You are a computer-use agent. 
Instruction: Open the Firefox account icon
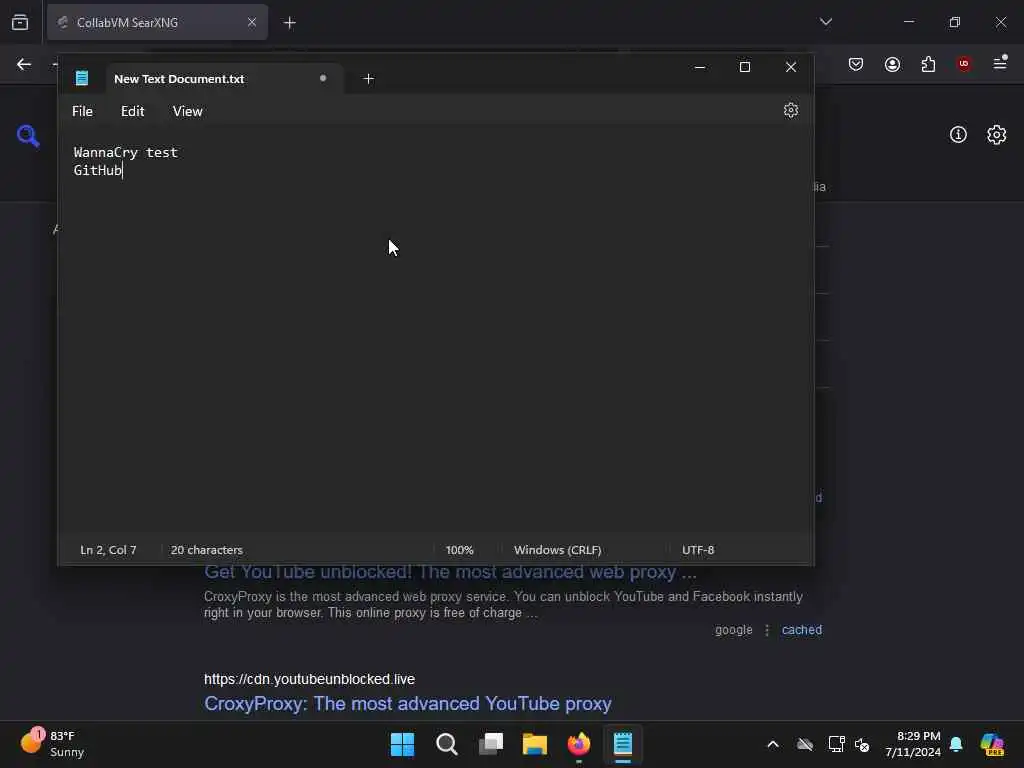coord(892,64)
